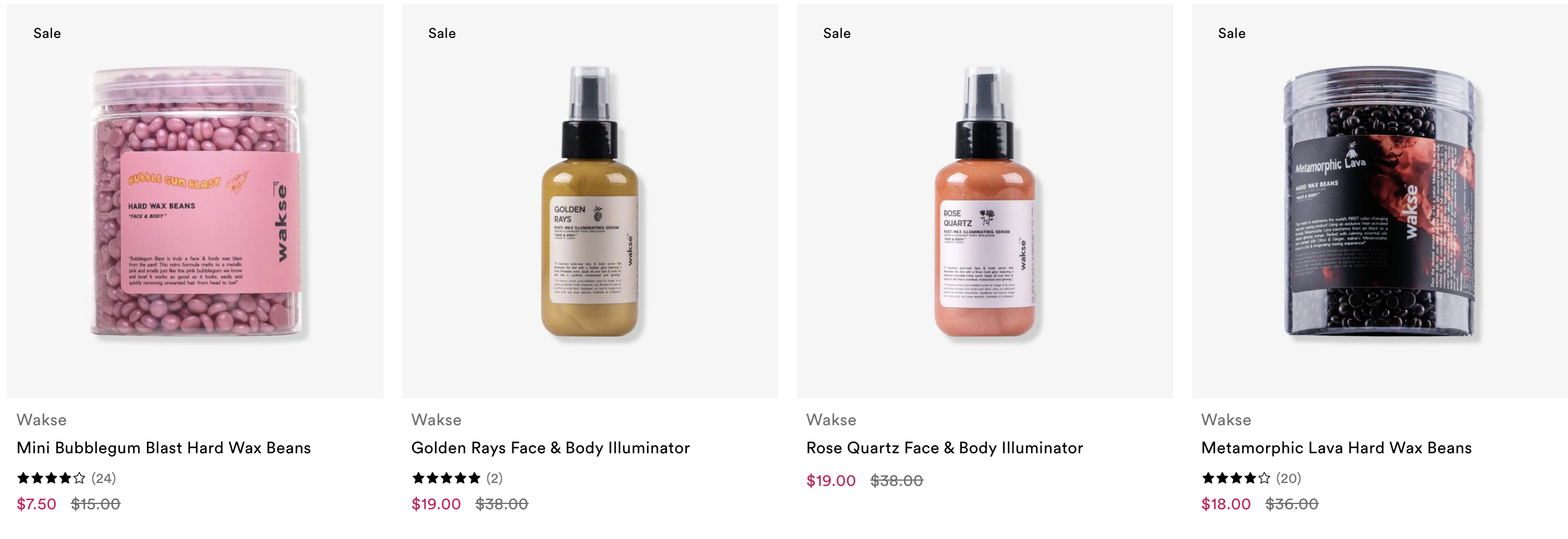Viewport: 1568px width, 539px height.
Task: Open the Mini Bubblegum Blast product image
Action: [x=195, y=201]
